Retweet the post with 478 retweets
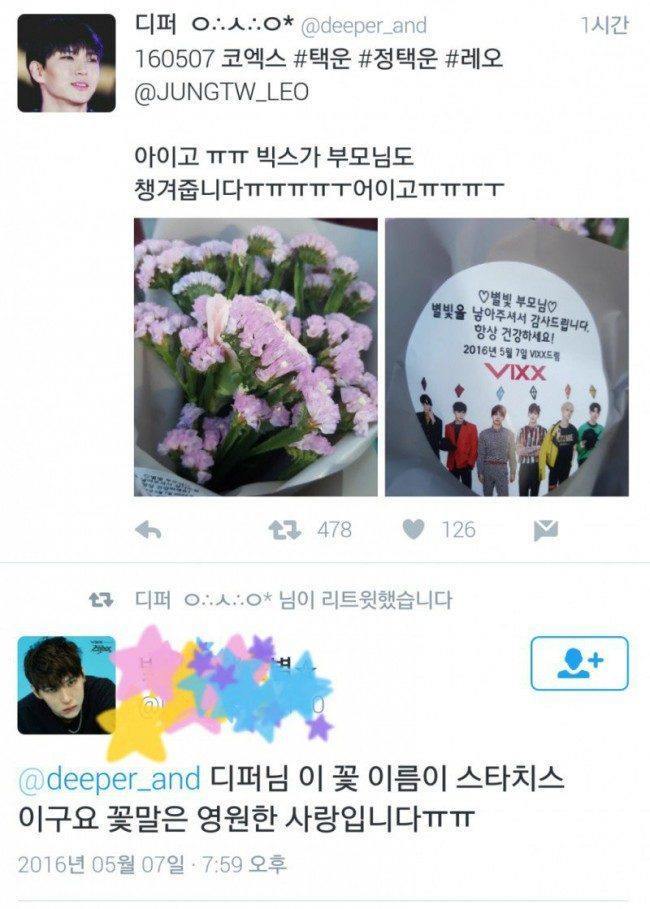Screen dimensions: 650x909 tap(284, 530)
